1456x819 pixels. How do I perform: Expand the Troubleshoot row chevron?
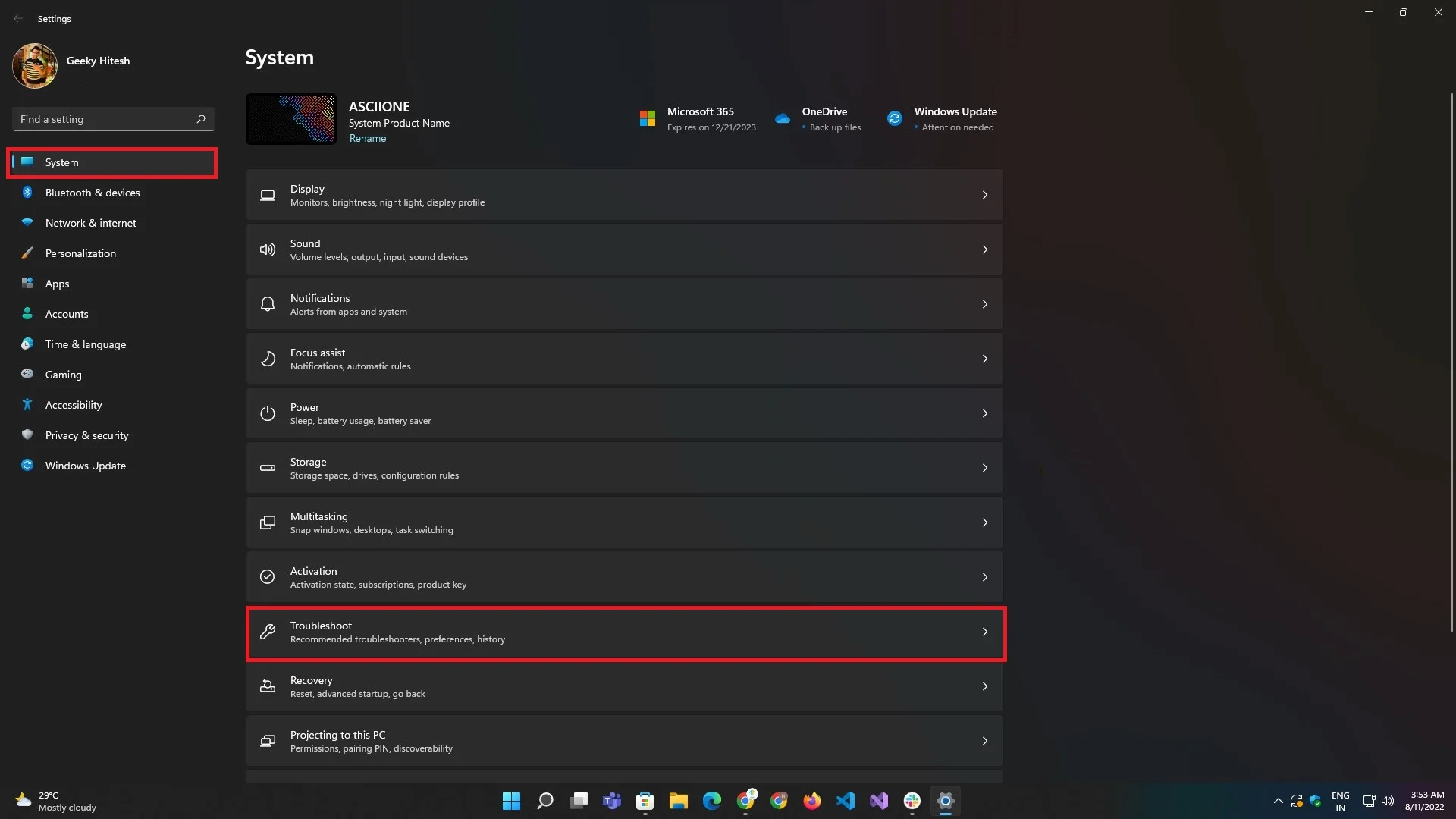(x=985, y=632)
